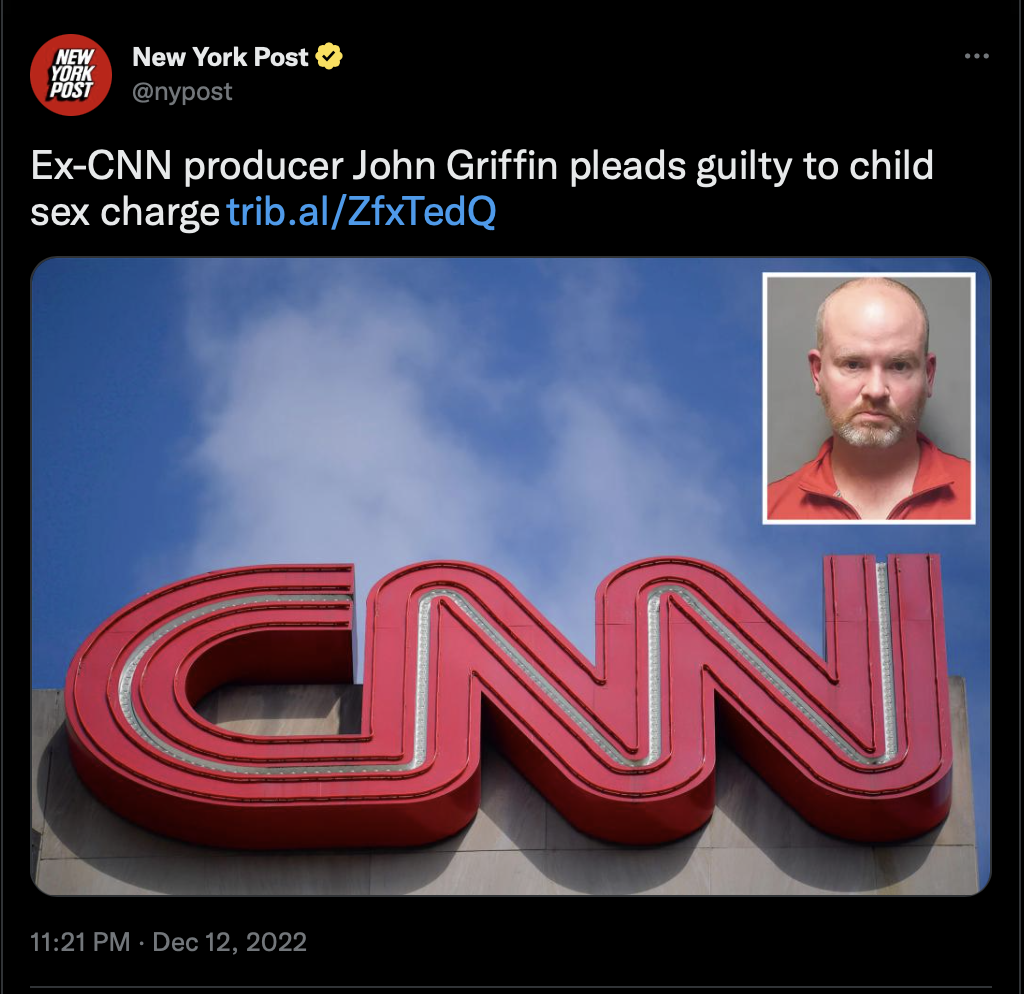This screenshot has height=994, width=1024.
Task: Open the attached CNN sign image
Action: [x=511, y=576]
